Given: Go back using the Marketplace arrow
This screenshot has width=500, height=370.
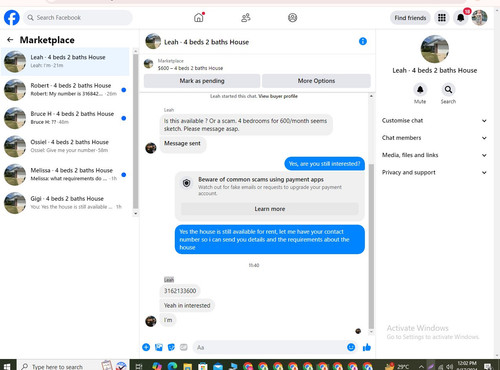Looking at the screenshot, I should [x=10, y=40].
